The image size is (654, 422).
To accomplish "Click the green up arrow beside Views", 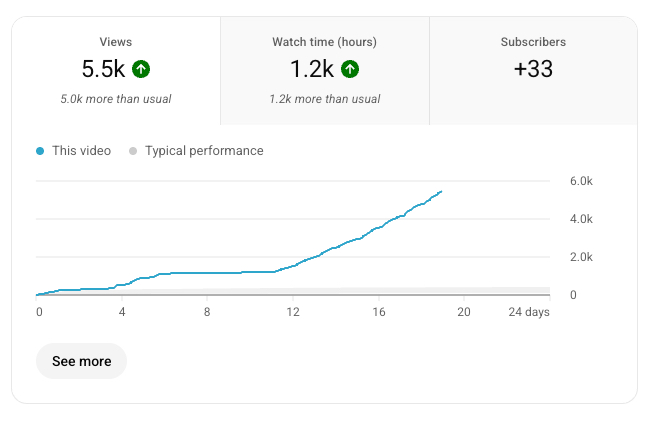I will [x=141, y=69].
